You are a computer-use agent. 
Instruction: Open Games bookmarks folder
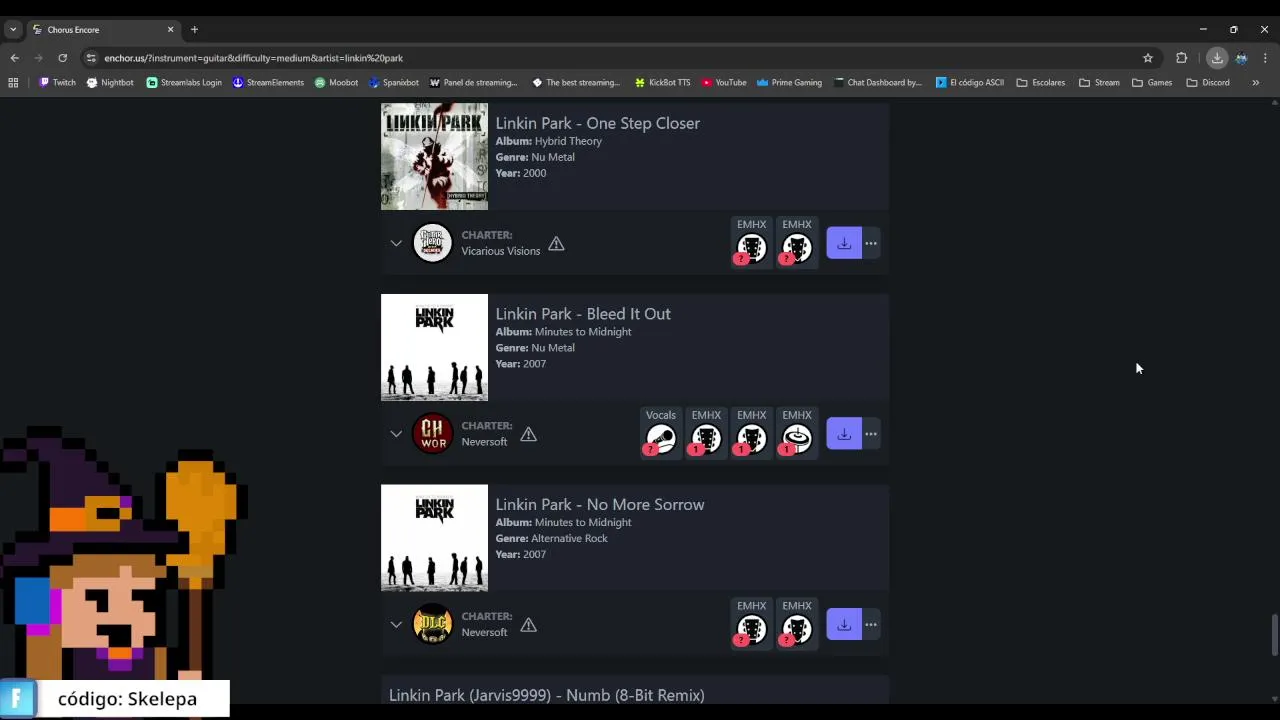(x=1152, y=83)
